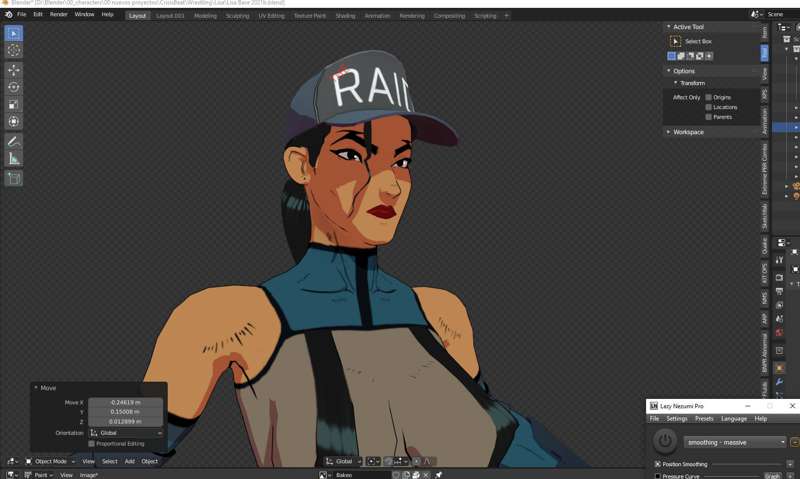Open the viewport Add menu
This screenshot has height=479, width=800.
[x=130, y=462]
